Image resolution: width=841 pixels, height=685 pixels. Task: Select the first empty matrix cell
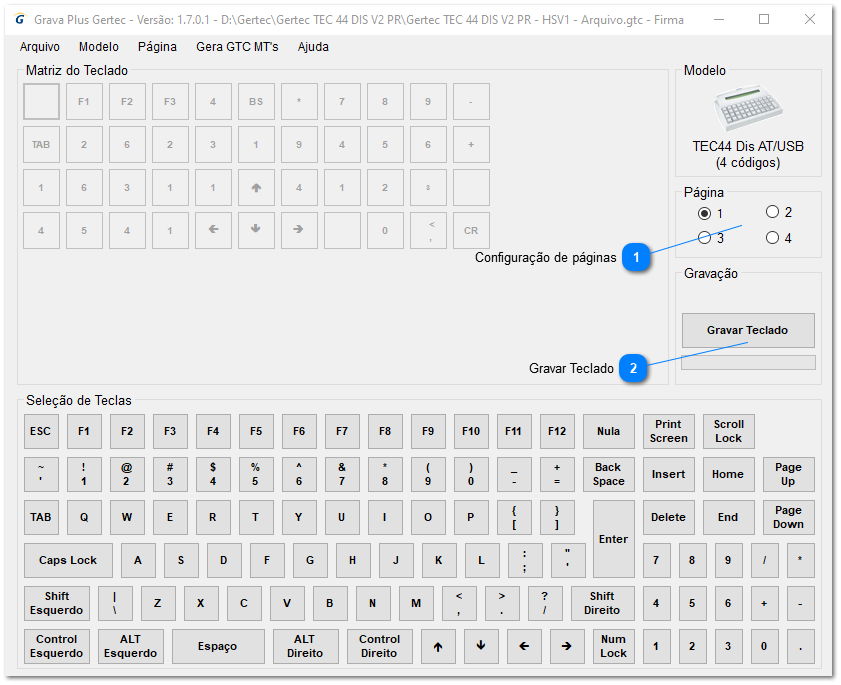(x=41, y=102)
